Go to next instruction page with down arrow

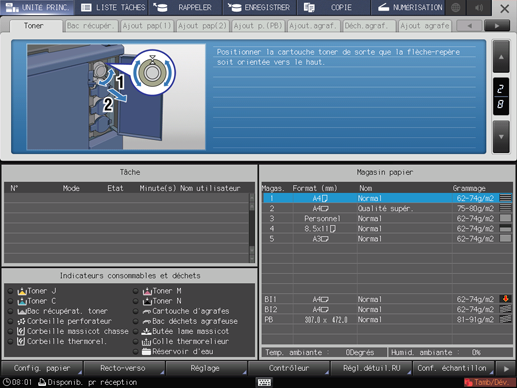[x=501, y=137]
